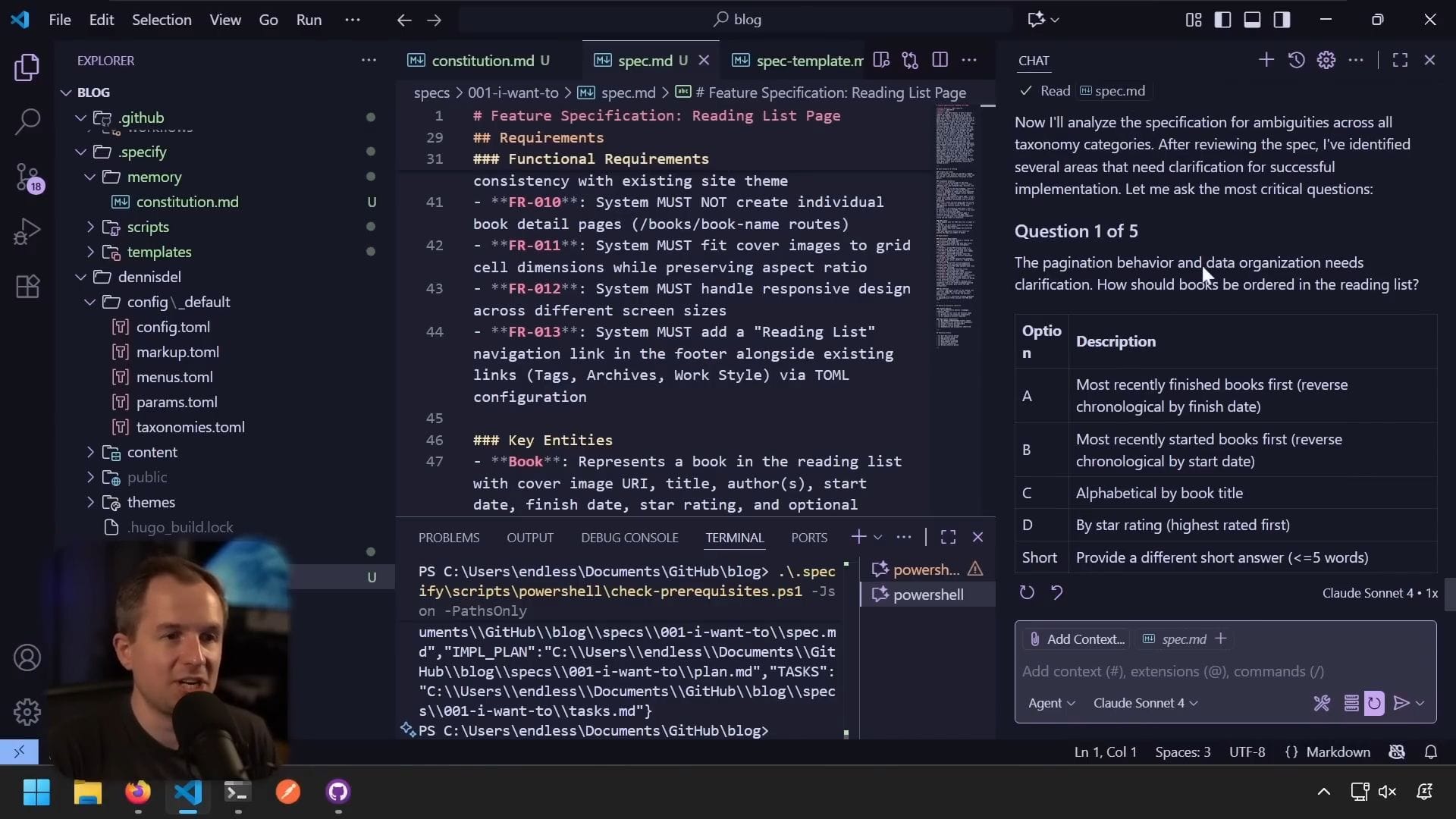Toggle the primary side bar layout button
The height and width of the screenshot is (819, 1456).
[x=1222, y=20]
